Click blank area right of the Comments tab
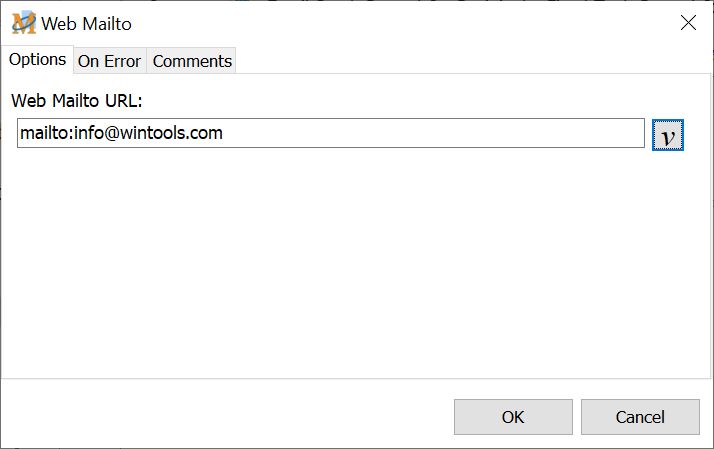 pos(470,61)
